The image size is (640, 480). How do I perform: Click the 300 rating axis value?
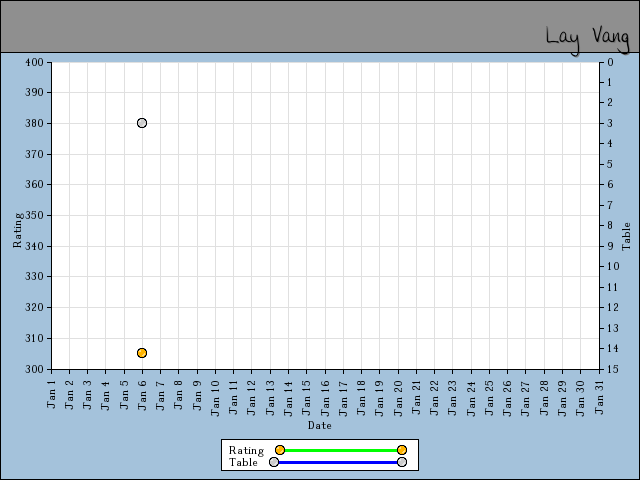point(34,369)
